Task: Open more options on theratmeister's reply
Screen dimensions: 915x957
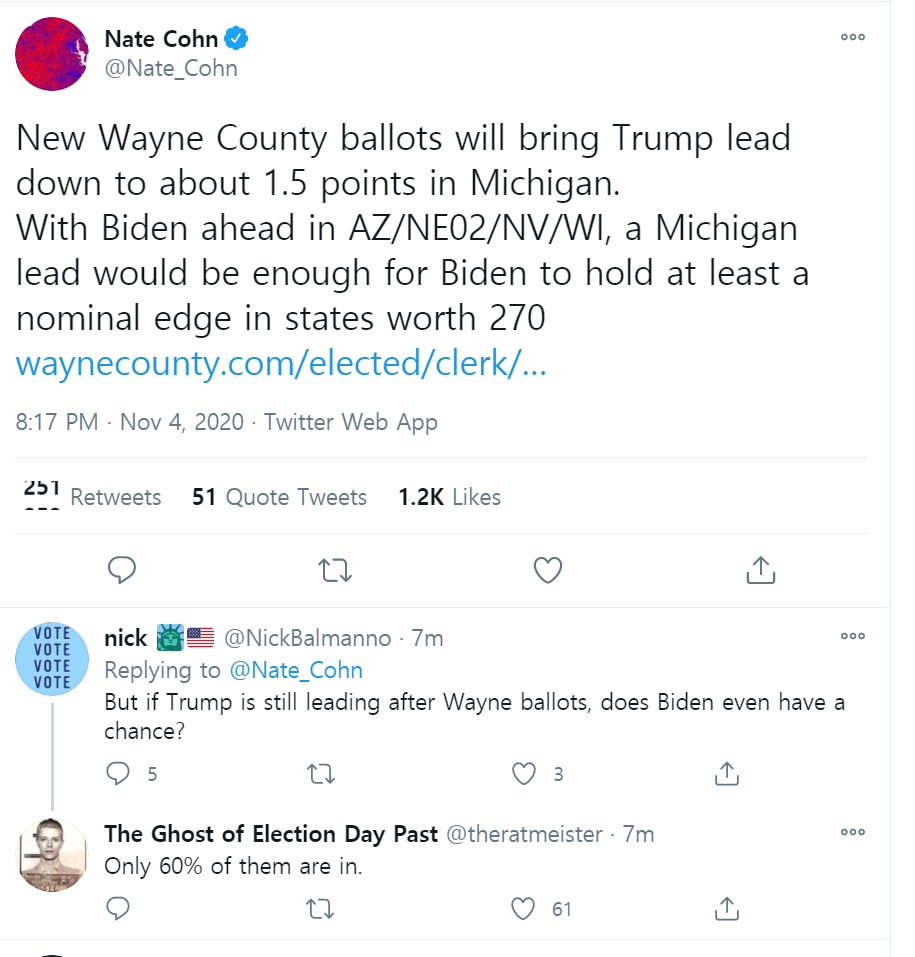Action: [852, 832]
